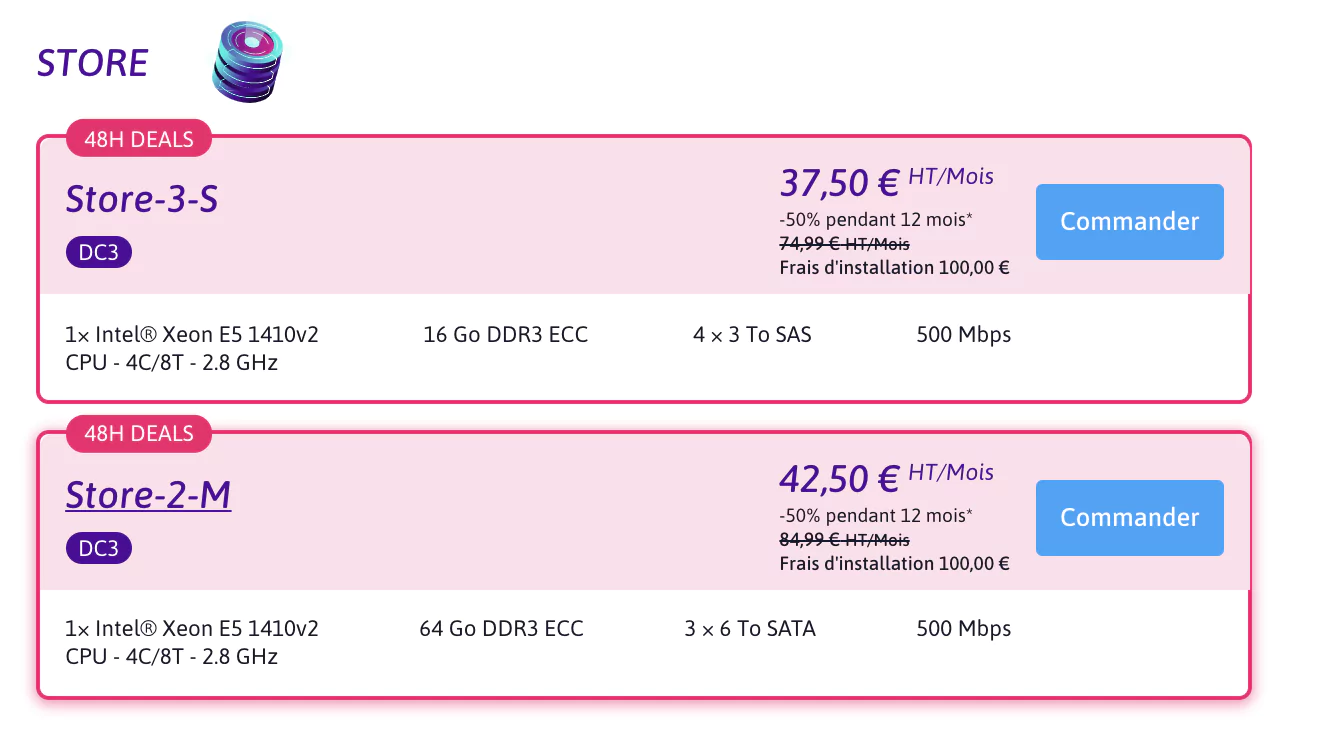
Task: Click the 16 Go DDR3 ECC spec
Action: (x=505, y=335)
